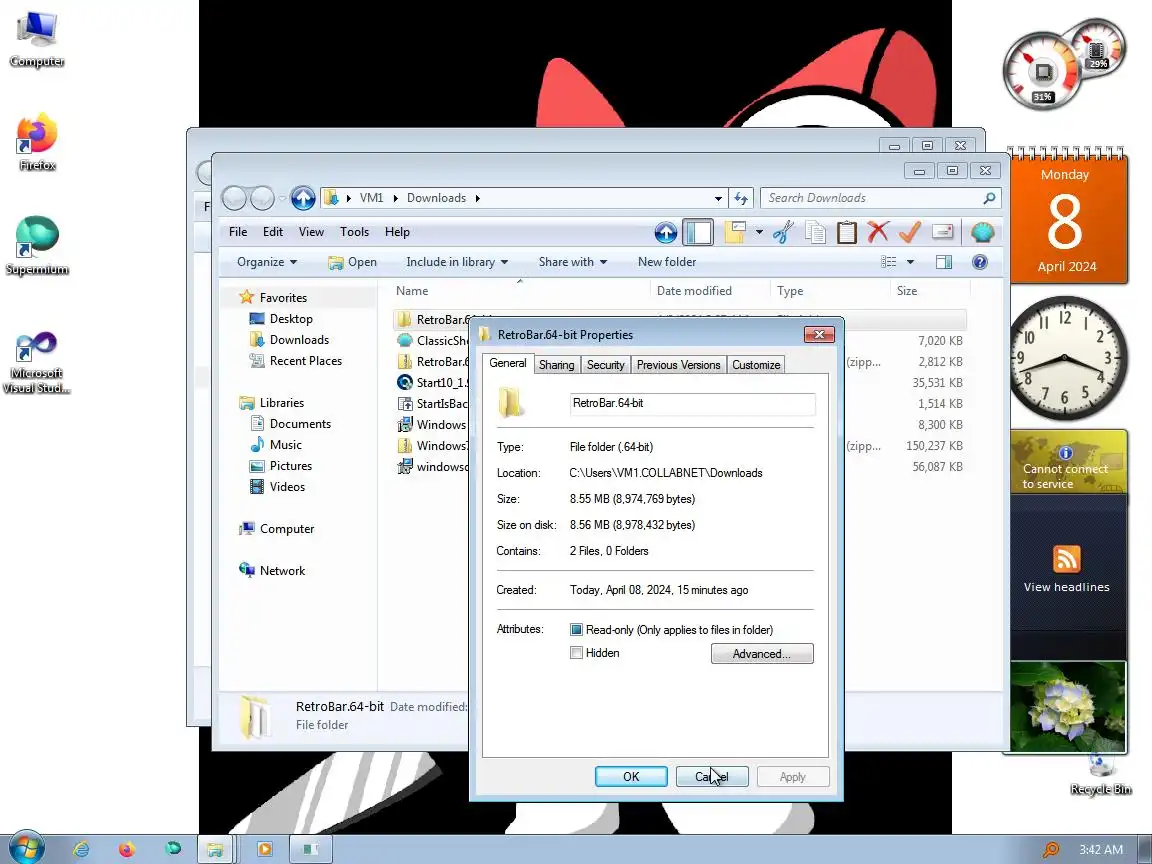Switch to the Security tab

tap(605, 365)
